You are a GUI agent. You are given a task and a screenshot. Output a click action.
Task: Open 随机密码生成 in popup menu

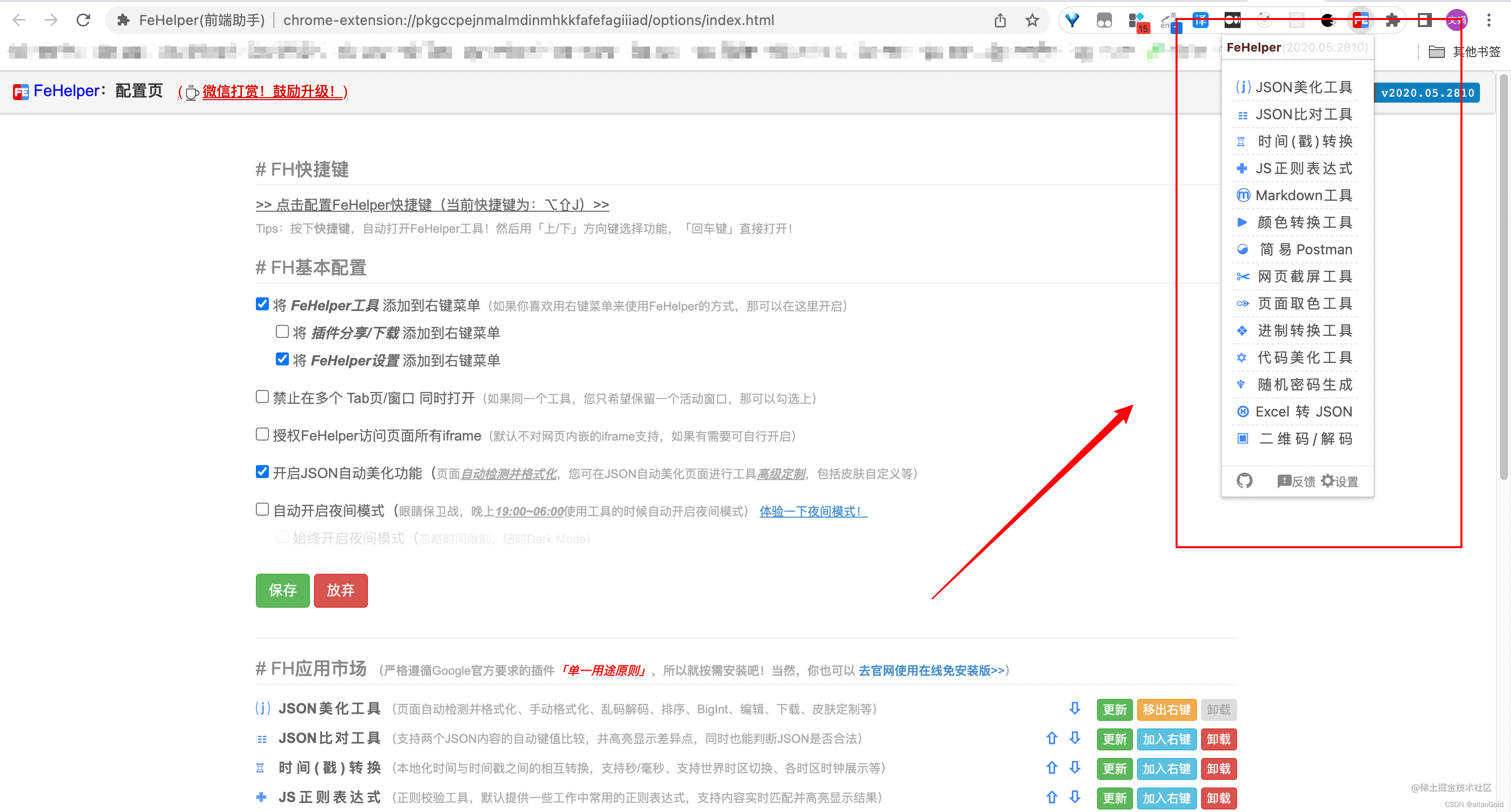point(1294,384)
